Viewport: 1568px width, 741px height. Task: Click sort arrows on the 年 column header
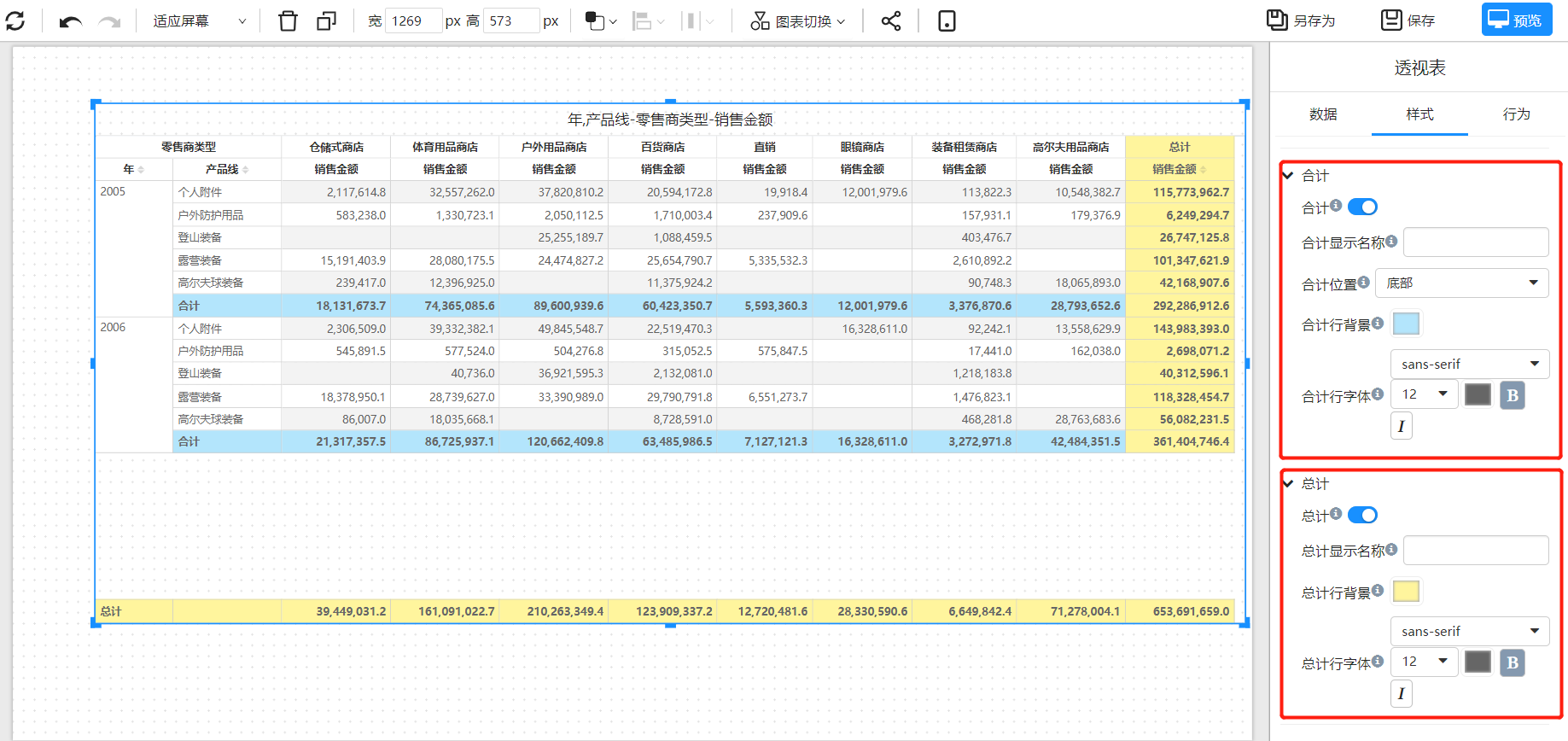141,170
